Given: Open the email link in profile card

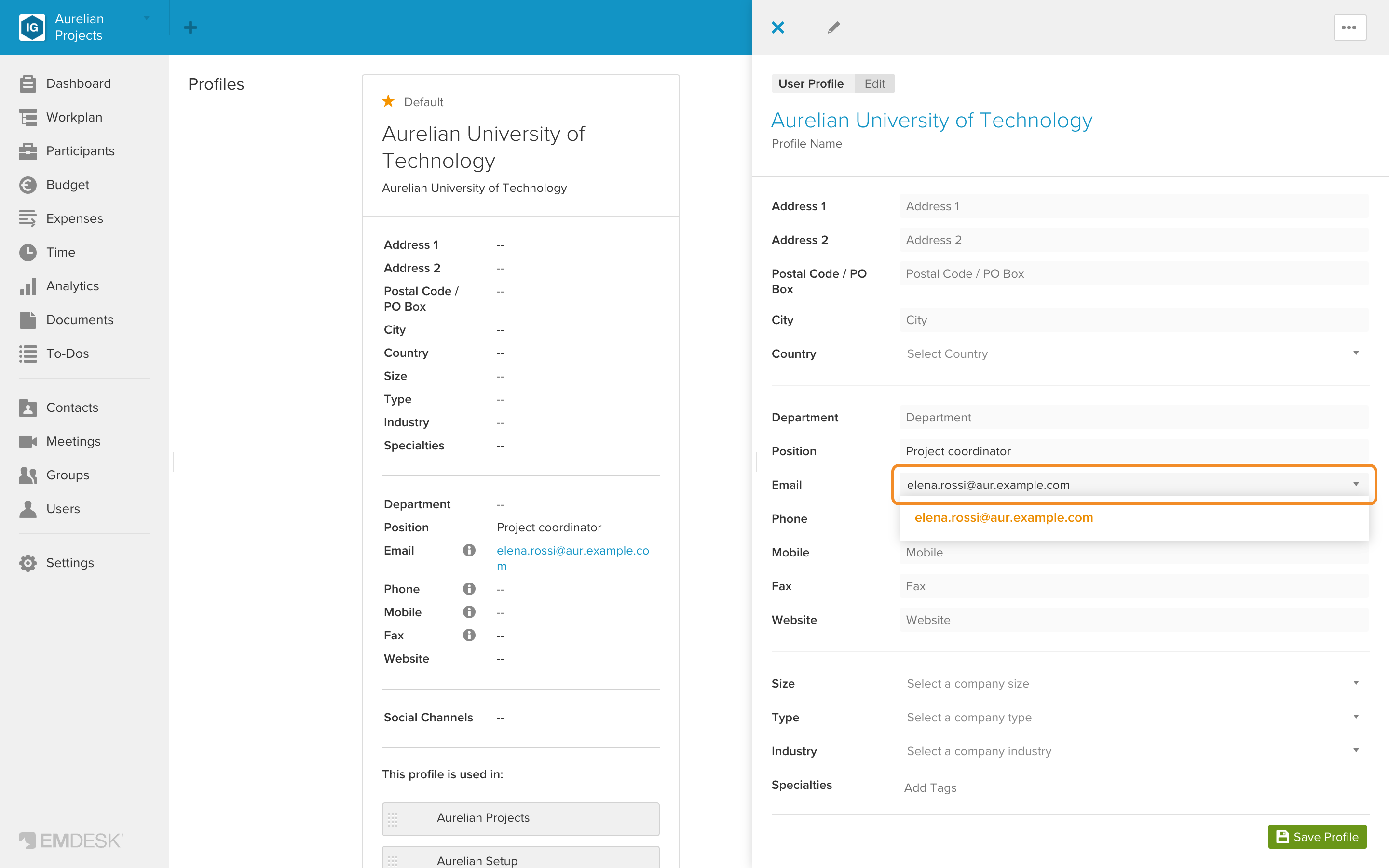Looking at the screenshot, I should tap(572, 558).
